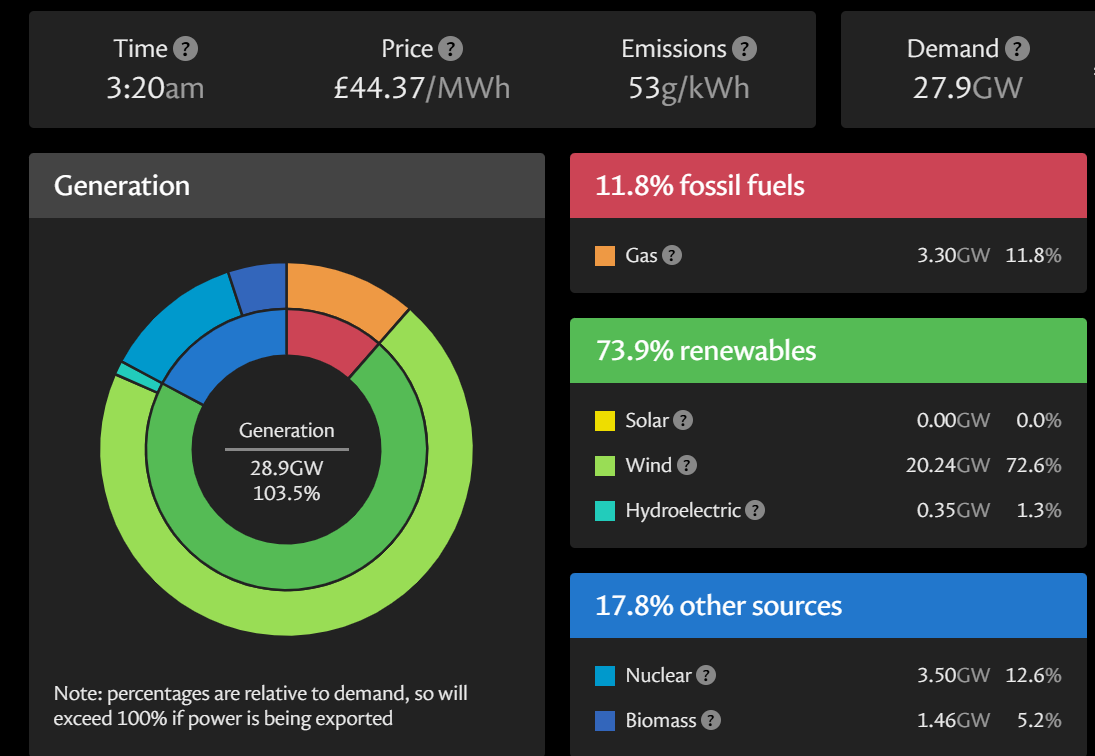Click the 28.9GW value in donut center
Screen dimensions: 1095x756
(286, 468)
